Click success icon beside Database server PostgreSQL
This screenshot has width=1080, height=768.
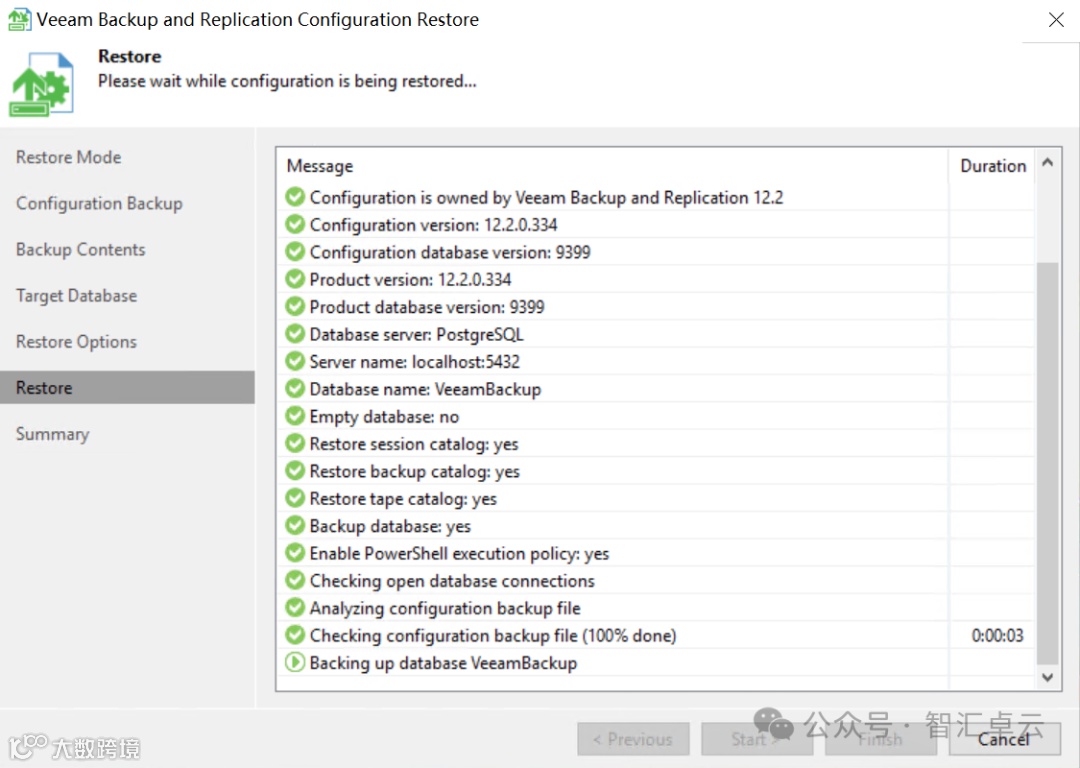pyautogui.click(x=295, y=334)
